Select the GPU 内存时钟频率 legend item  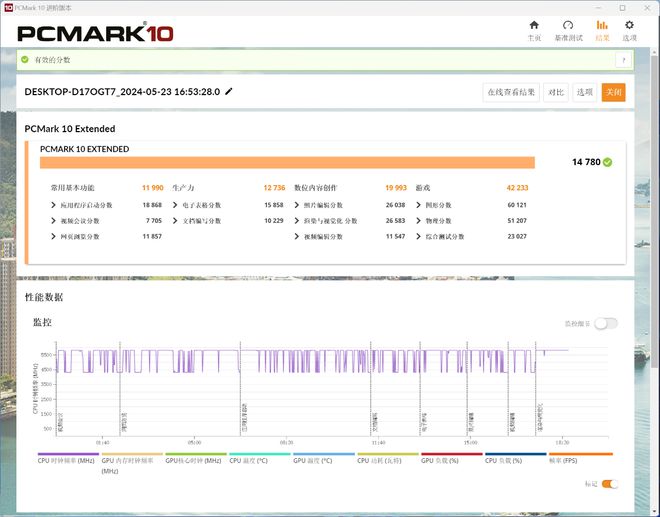tap(132, 464)
